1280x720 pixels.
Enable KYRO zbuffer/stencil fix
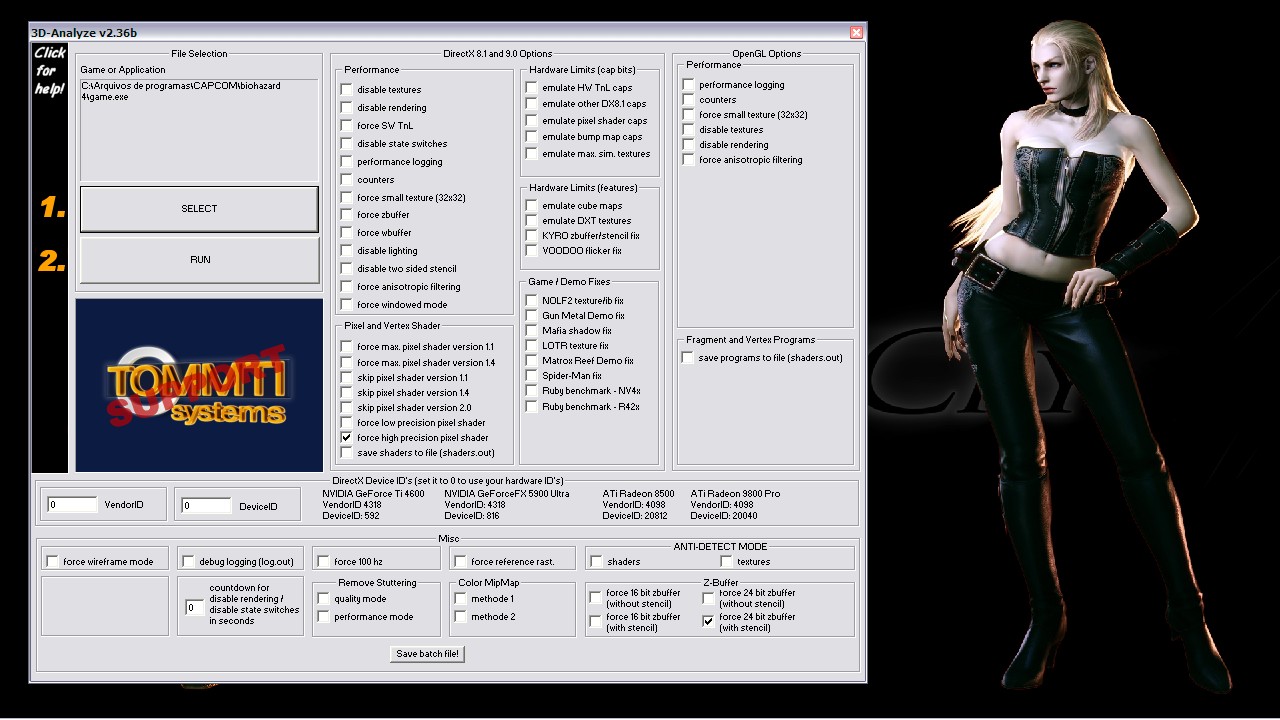531,236
